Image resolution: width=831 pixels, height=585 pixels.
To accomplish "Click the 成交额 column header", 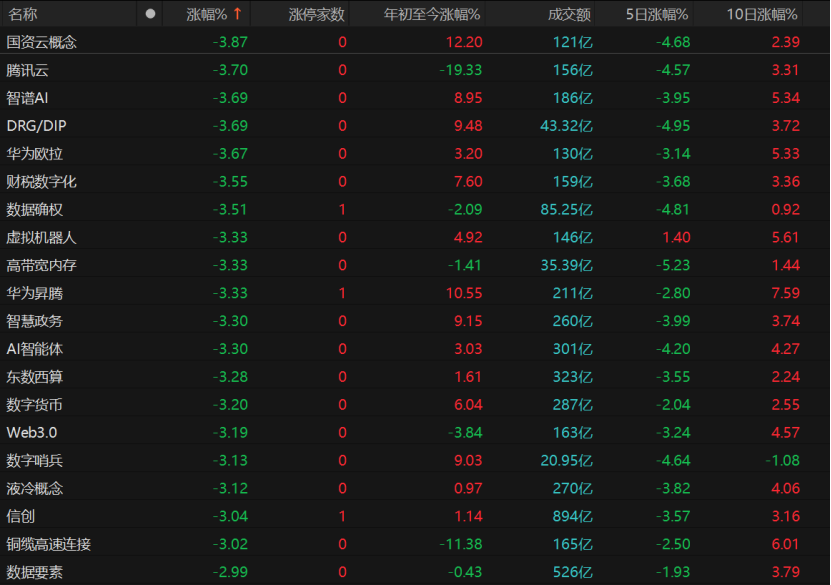I will [569, 14].
